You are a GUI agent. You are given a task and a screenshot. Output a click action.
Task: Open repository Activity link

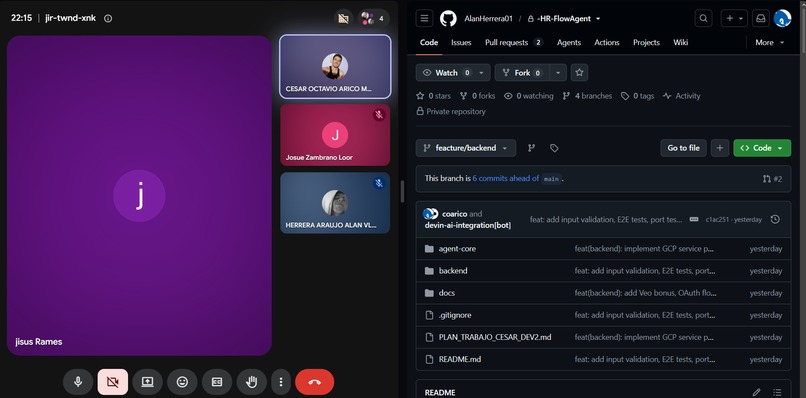pos(682,96)
